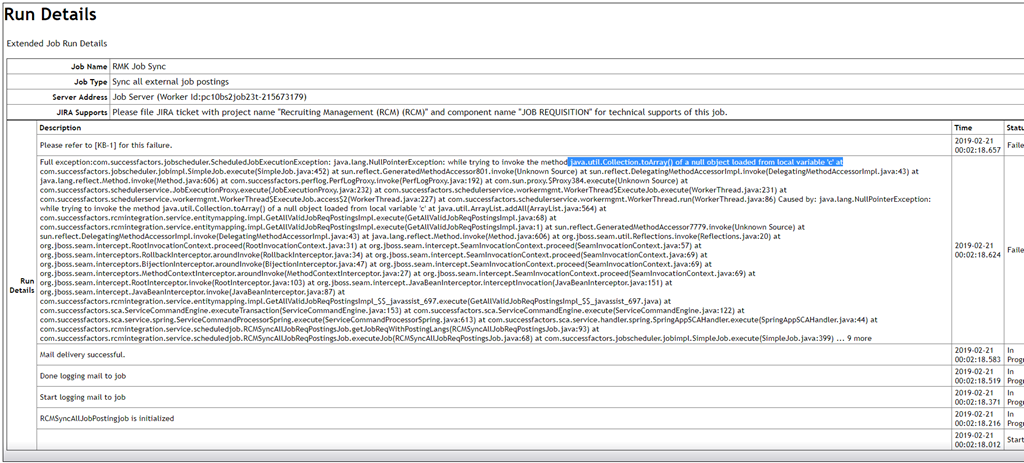Click the timestamp 00:02:18.624

click(978, 255)
